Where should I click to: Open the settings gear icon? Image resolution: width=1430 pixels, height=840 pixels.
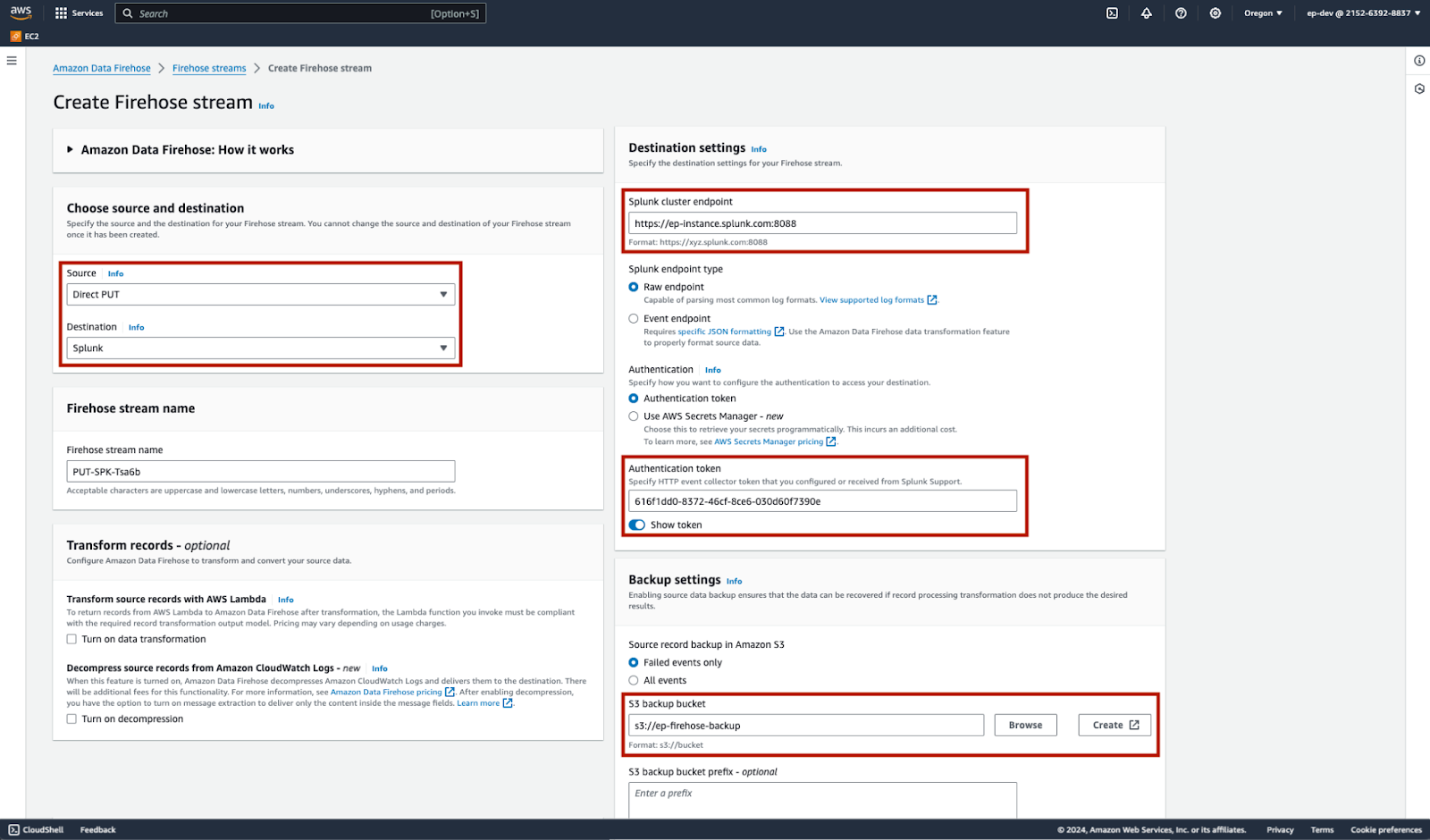tap(1215, 13)
